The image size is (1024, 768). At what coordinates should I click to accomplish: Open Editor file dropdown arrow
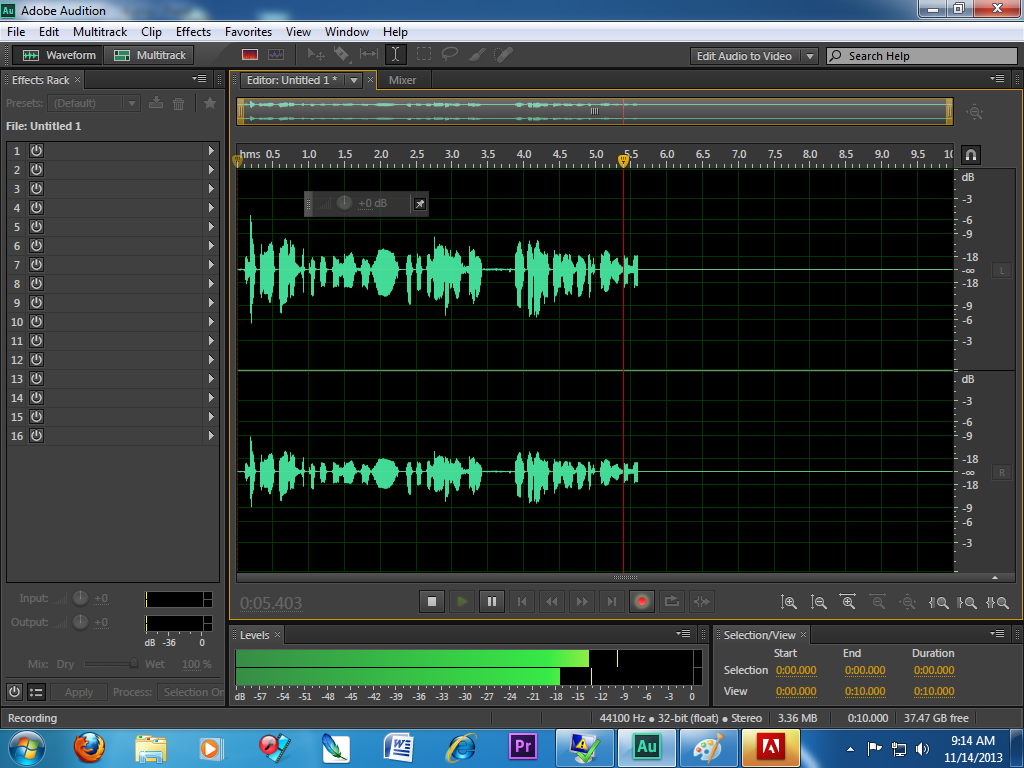[x=354, y=80]
